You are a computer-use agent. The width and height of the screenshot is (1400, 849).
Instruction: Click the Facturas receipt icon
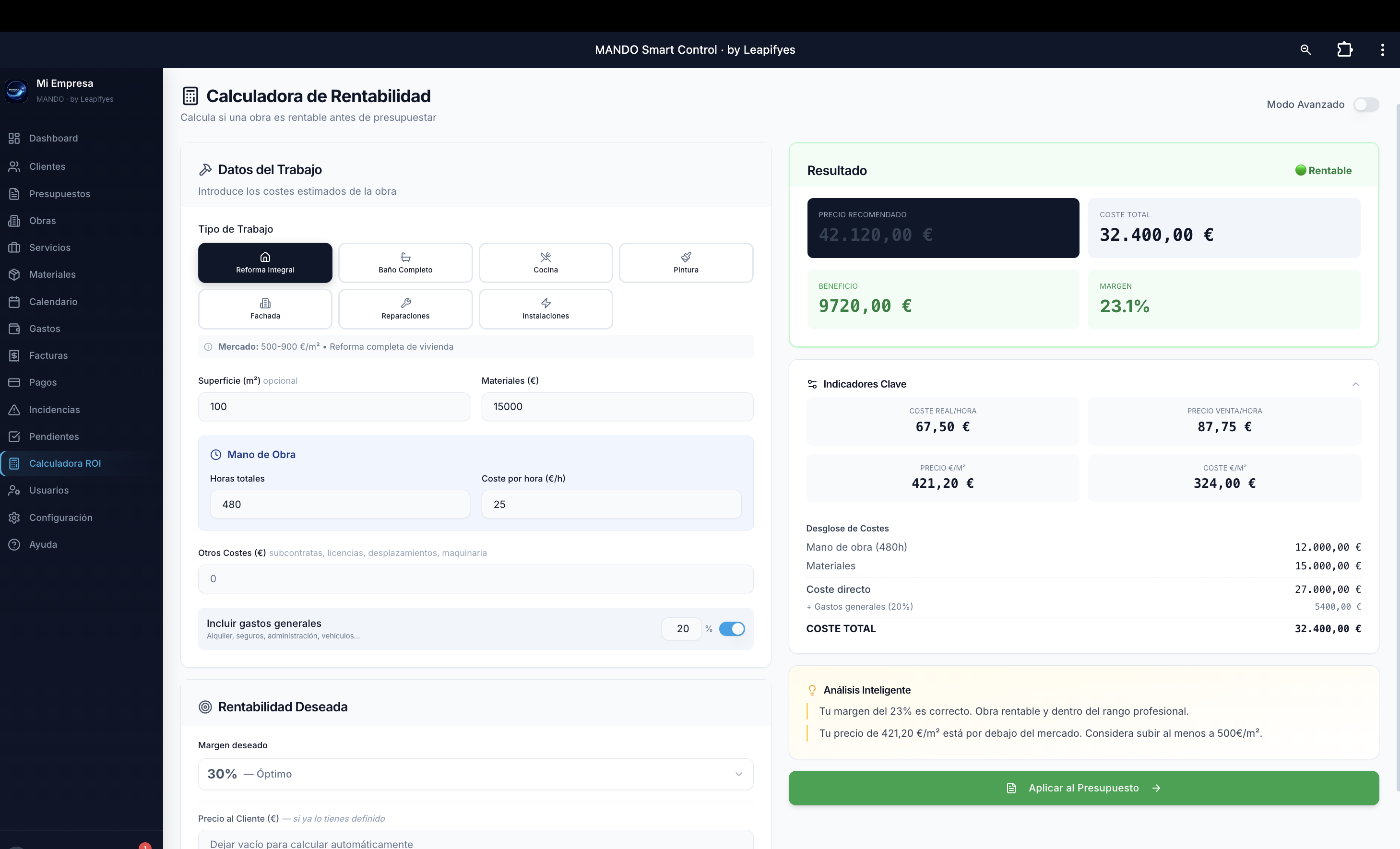tap(14, 355)
